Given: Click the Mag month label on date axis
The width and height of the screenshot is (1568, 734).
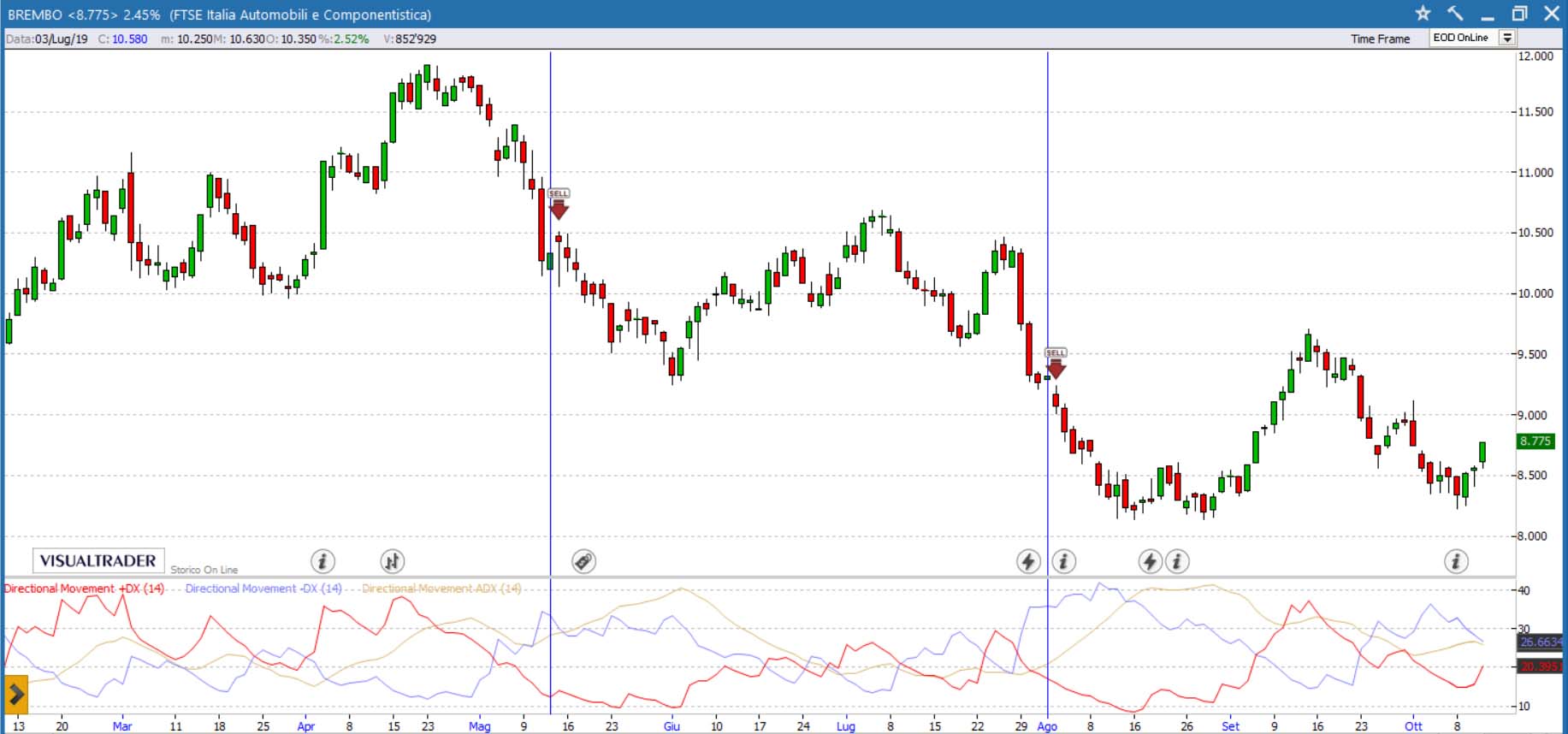Looking at the screenshot, I should [480, 726].
